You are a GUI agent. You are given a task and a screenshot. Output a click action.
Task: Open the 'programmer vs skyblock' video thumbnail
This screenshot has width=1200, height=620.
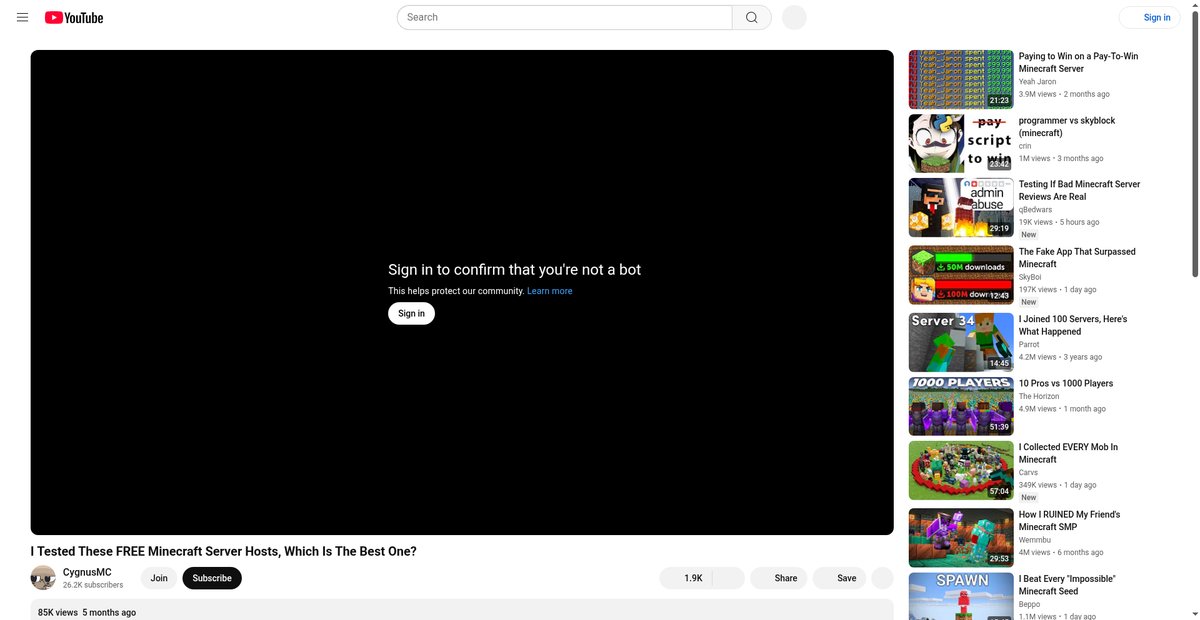pos(961,143)
